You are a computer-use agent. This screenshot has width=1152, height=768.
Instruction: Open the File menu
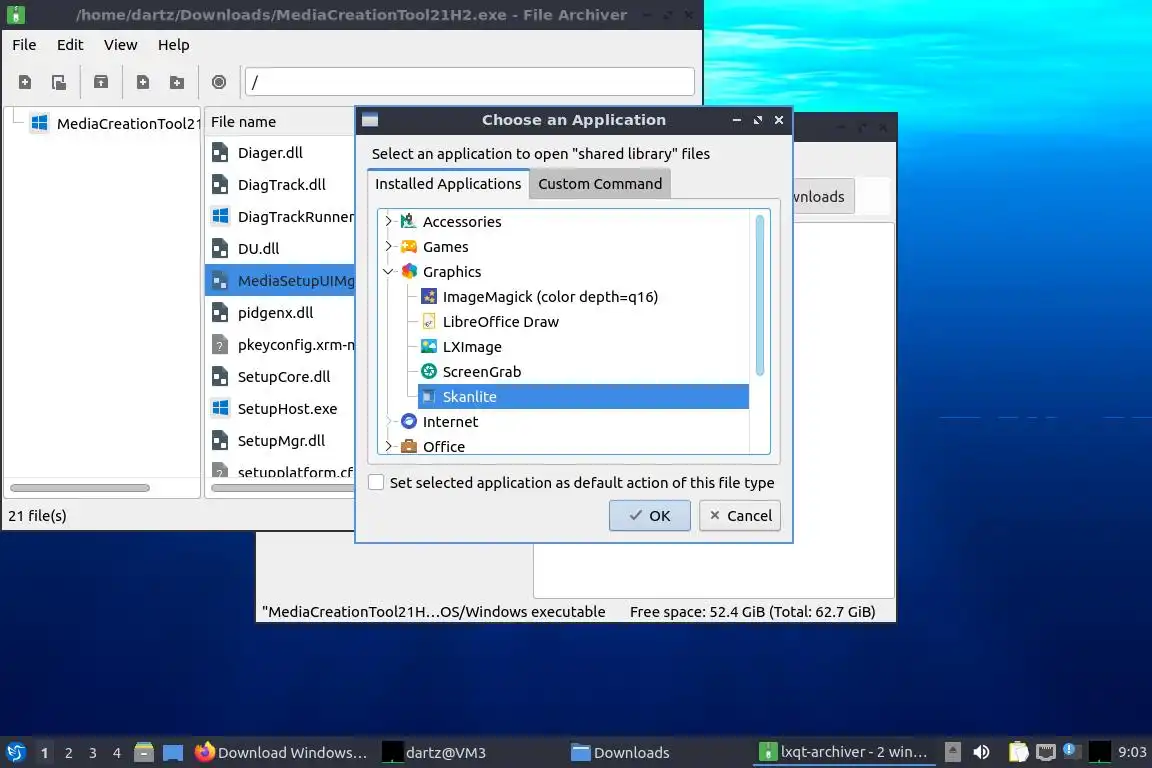point(24,45)
